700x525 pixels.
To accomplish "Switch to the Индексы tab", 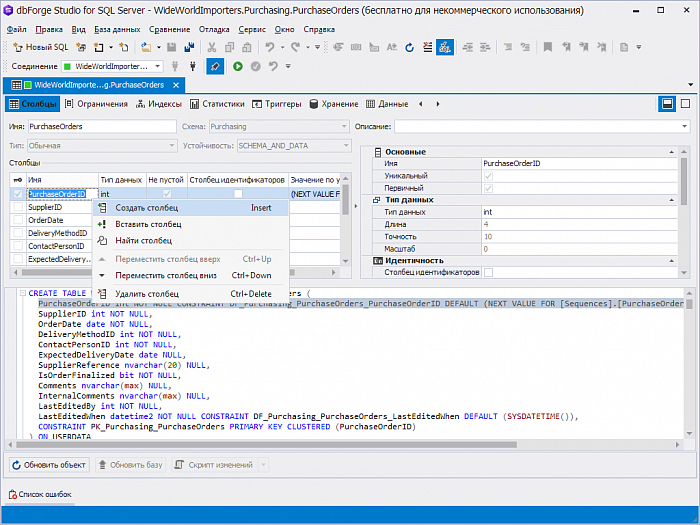I will 159,104.
